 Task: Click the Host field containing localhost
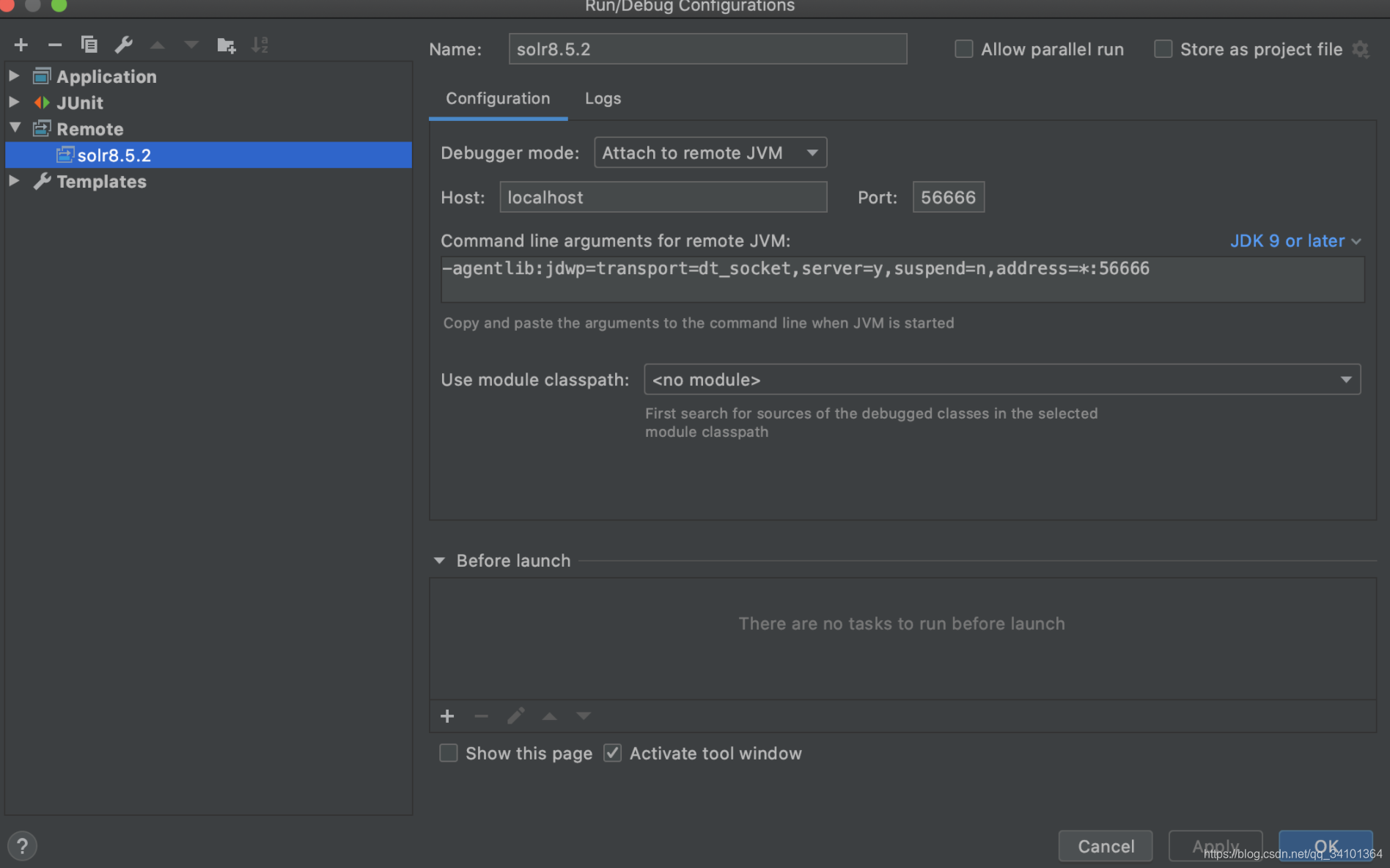pos(663,197)
